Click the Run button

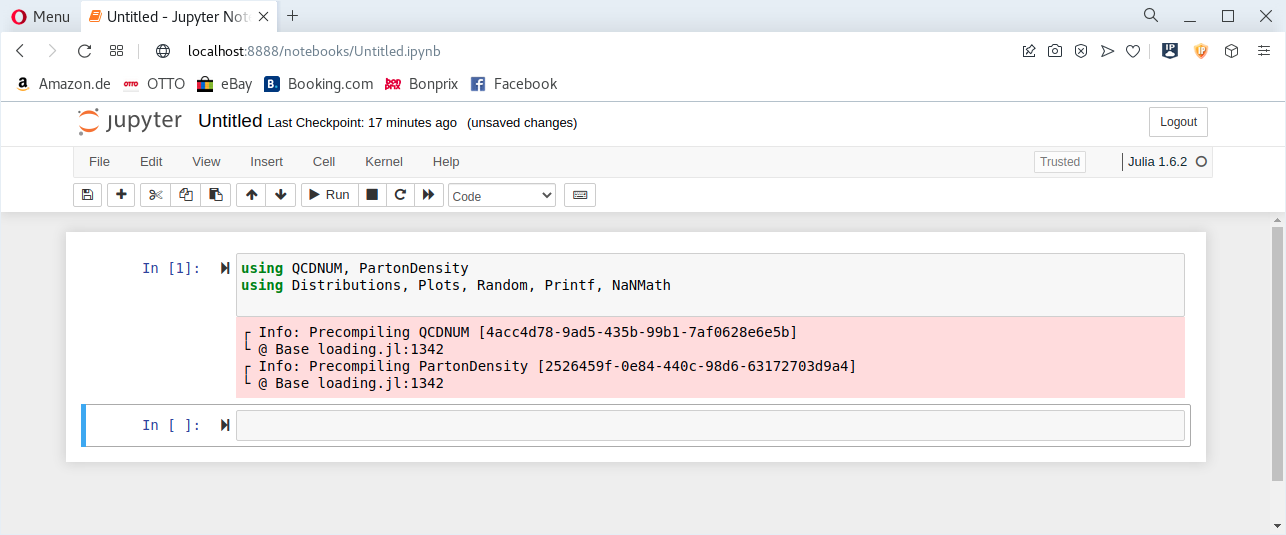click(327, 195)
